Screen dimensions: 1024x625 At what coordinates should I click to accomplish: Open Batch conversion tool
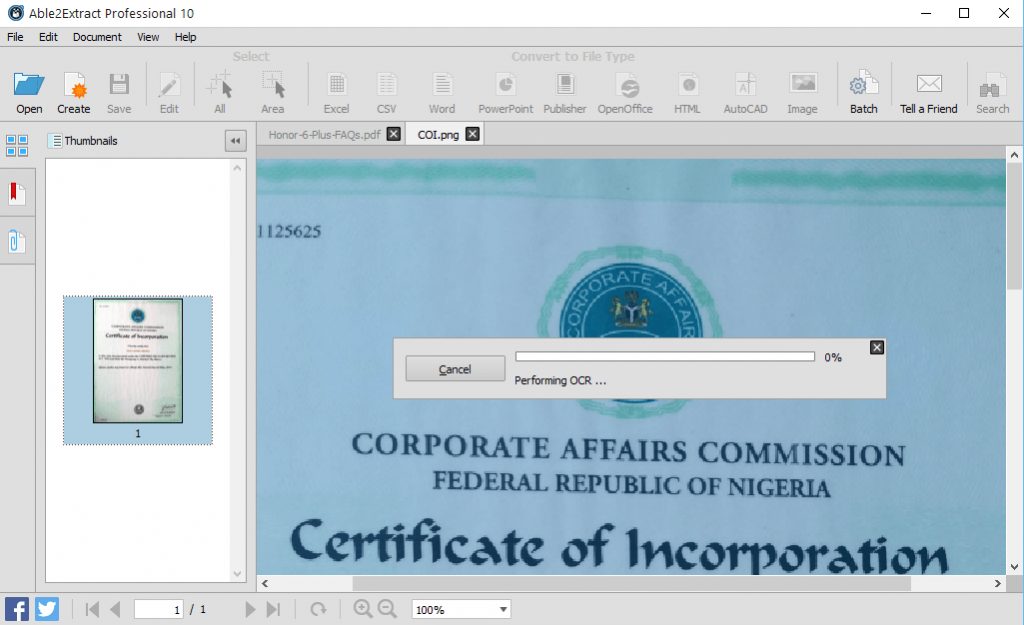point(863,84)
